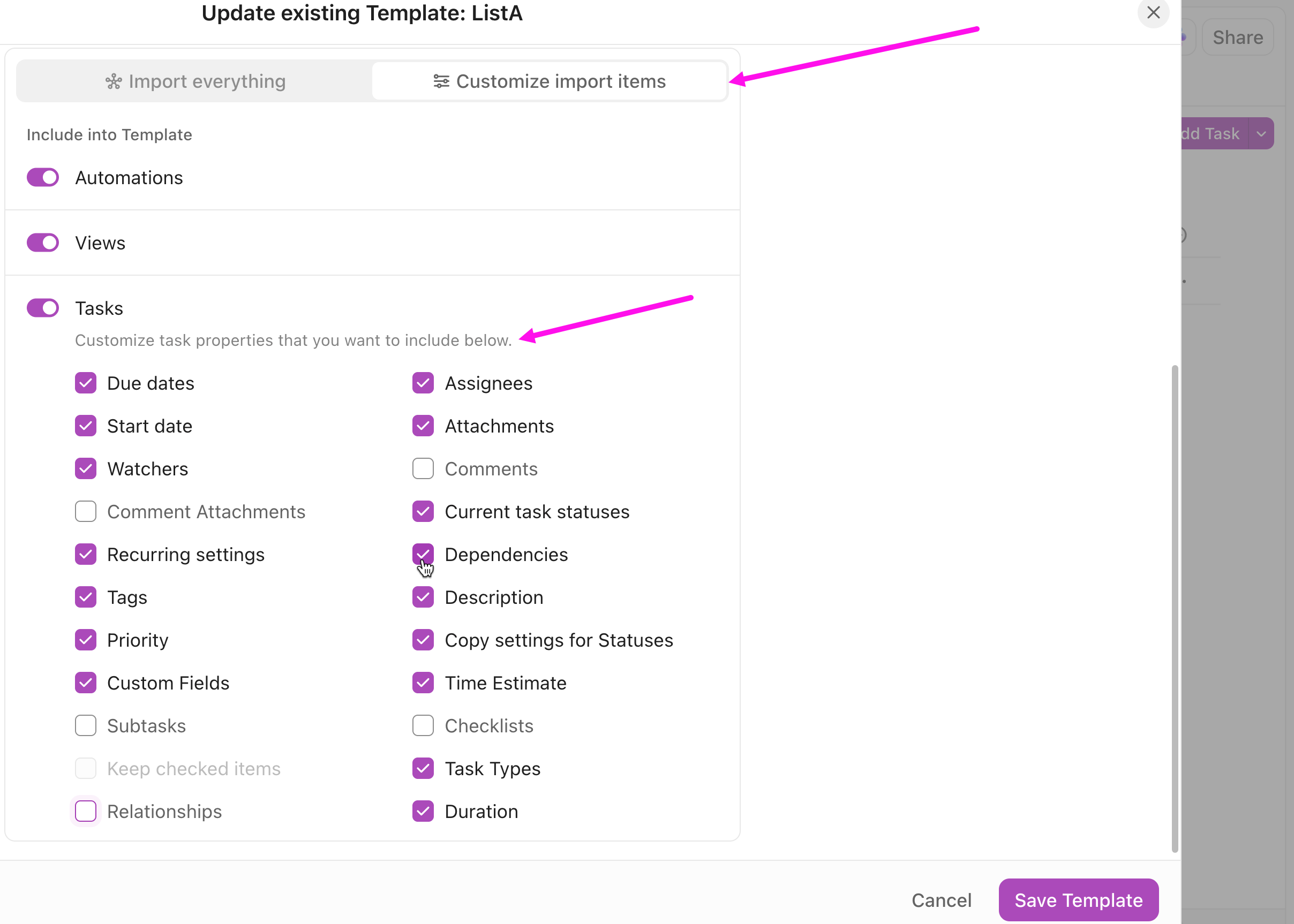Viewport: 1294px width, 924px height.
Task: Turn off the Views toggle
Action: click(x=42, y=243)
